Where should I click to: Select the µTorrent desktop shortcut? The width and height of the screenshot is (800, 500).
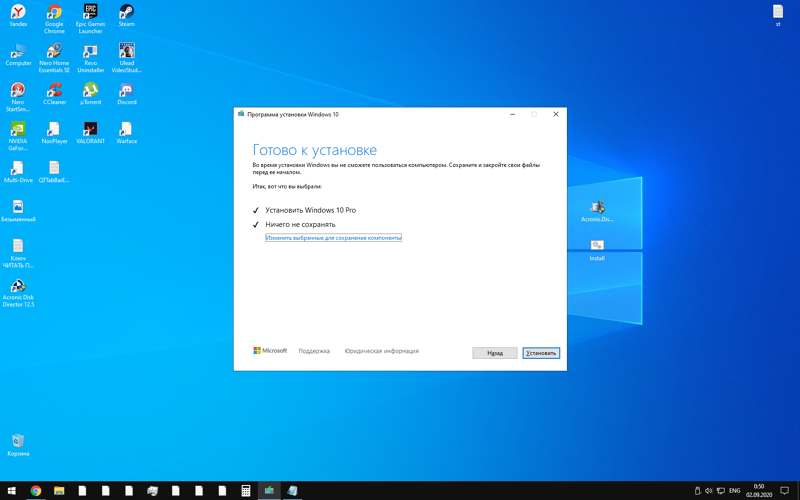coord(90,93)
